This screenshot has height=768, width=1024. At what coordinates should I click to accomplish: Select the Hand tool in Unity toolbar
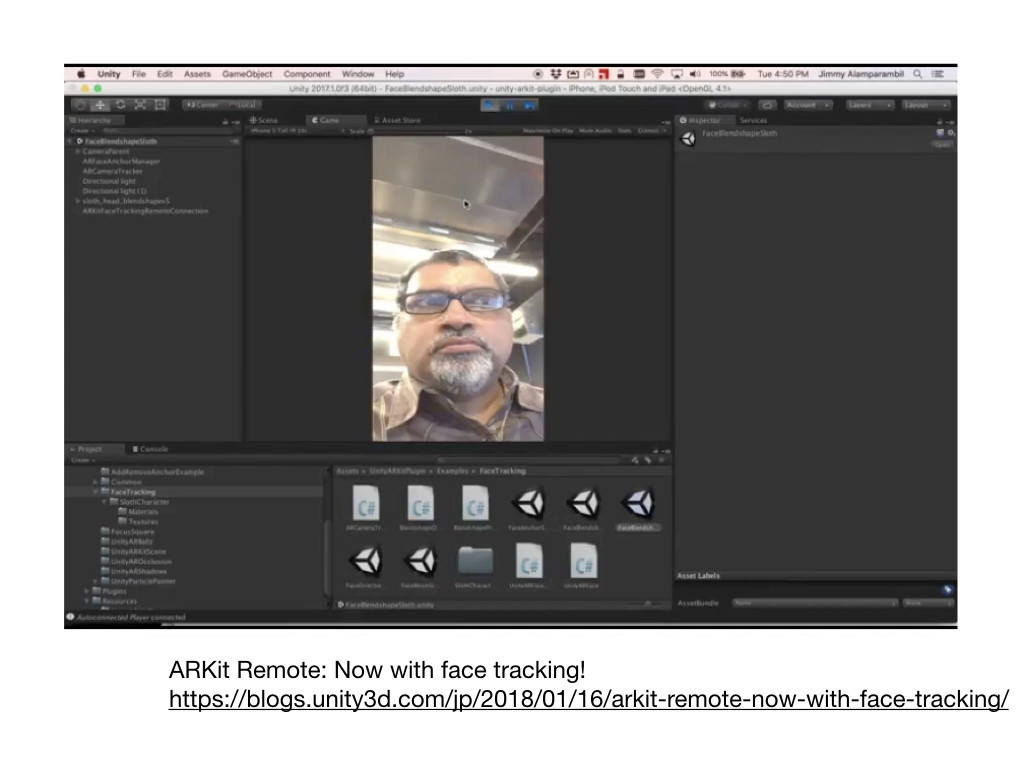point(80,104)
